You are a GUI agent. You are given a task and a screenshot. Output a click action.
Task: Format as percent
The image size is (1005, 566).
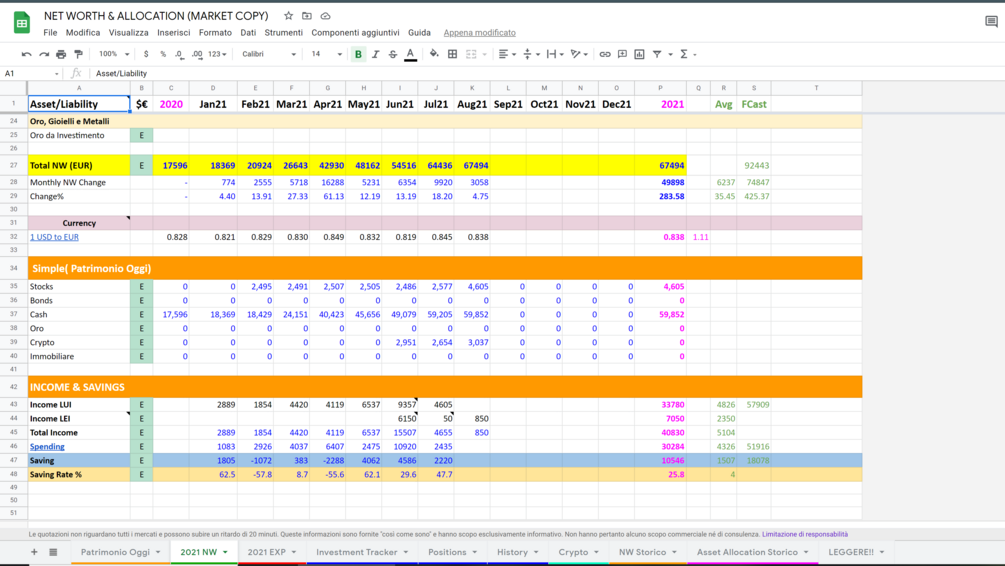tap(163, 54)
